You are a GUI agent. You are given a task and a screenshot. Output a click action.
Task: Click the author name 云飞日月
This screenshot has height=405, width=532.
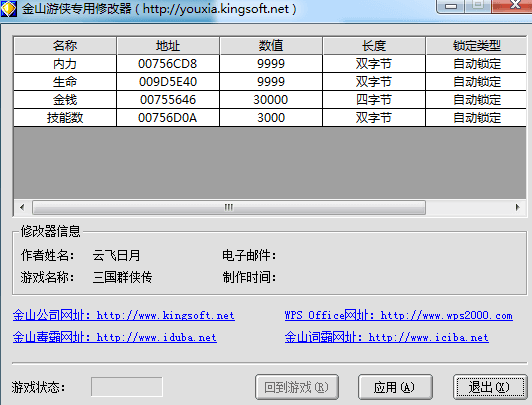point(116,255)
